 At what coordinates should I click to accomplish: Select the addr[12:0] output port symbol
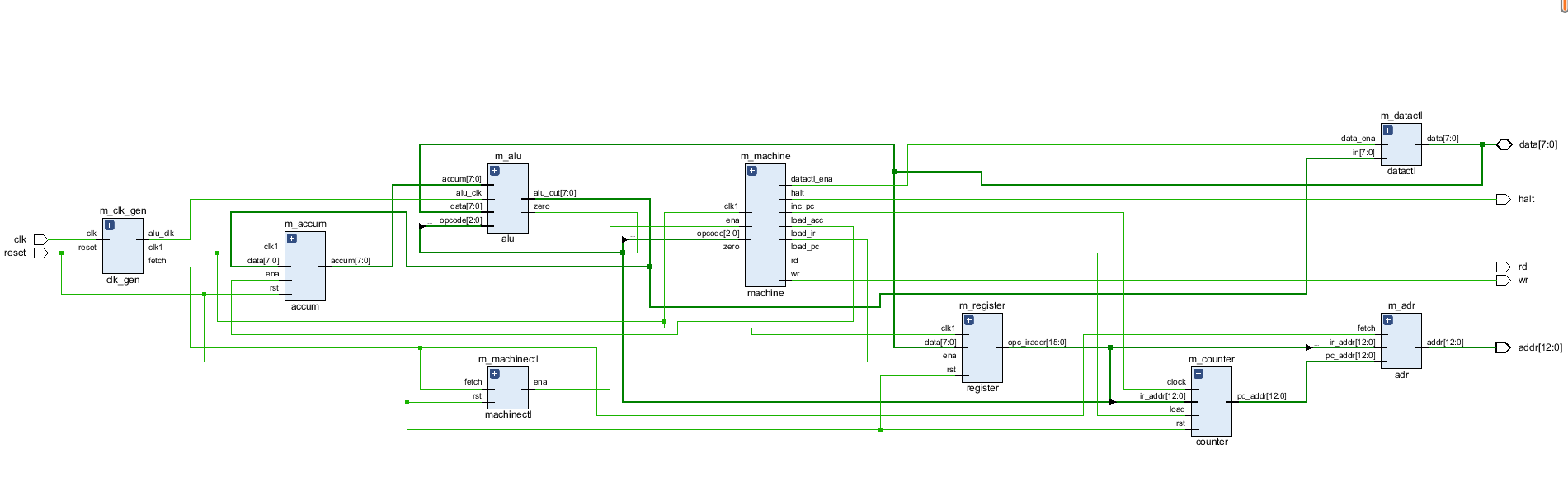tap(1503, 347)
